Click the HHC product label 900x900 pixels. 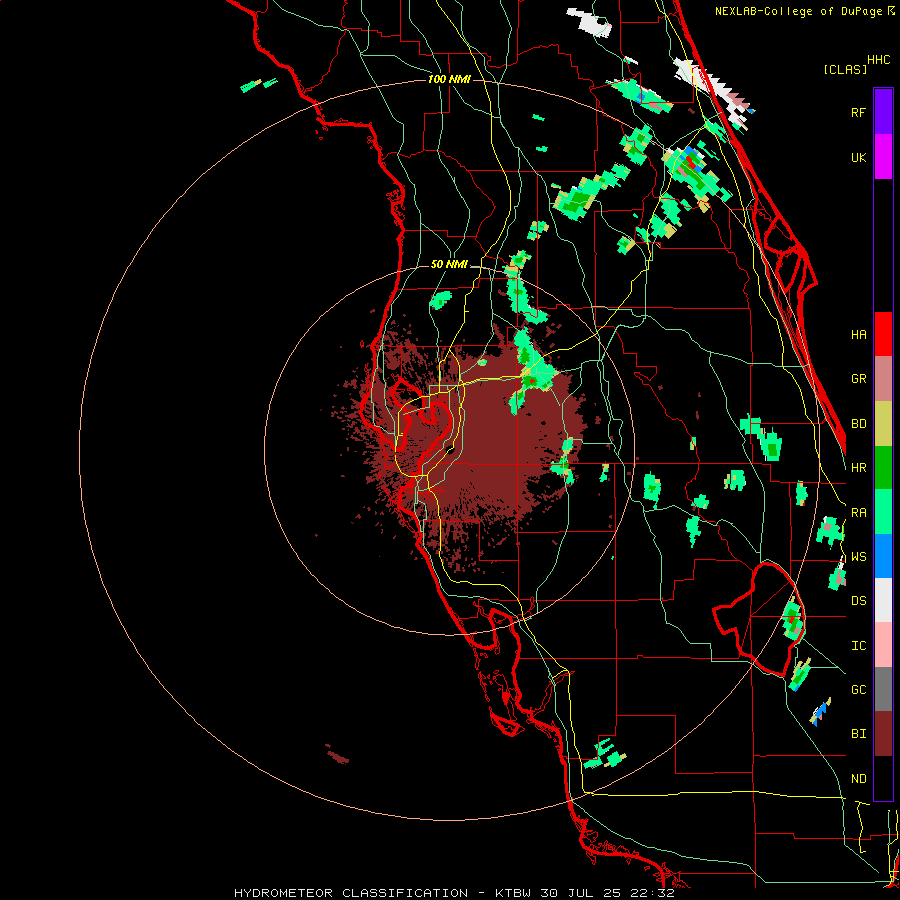click(879, 60)
